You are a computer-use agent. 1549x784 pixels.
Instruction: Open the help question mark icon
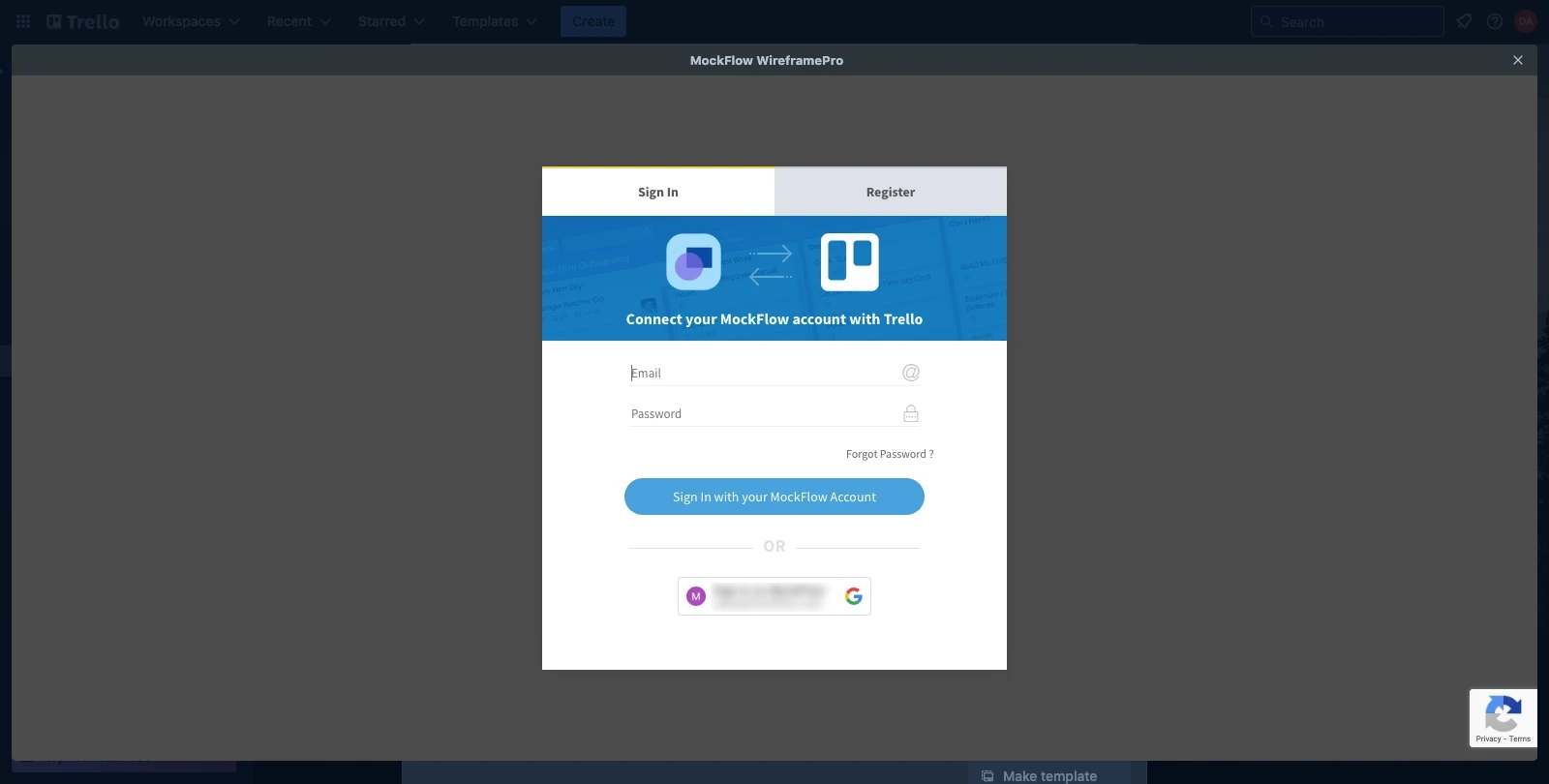[1495, 21]
